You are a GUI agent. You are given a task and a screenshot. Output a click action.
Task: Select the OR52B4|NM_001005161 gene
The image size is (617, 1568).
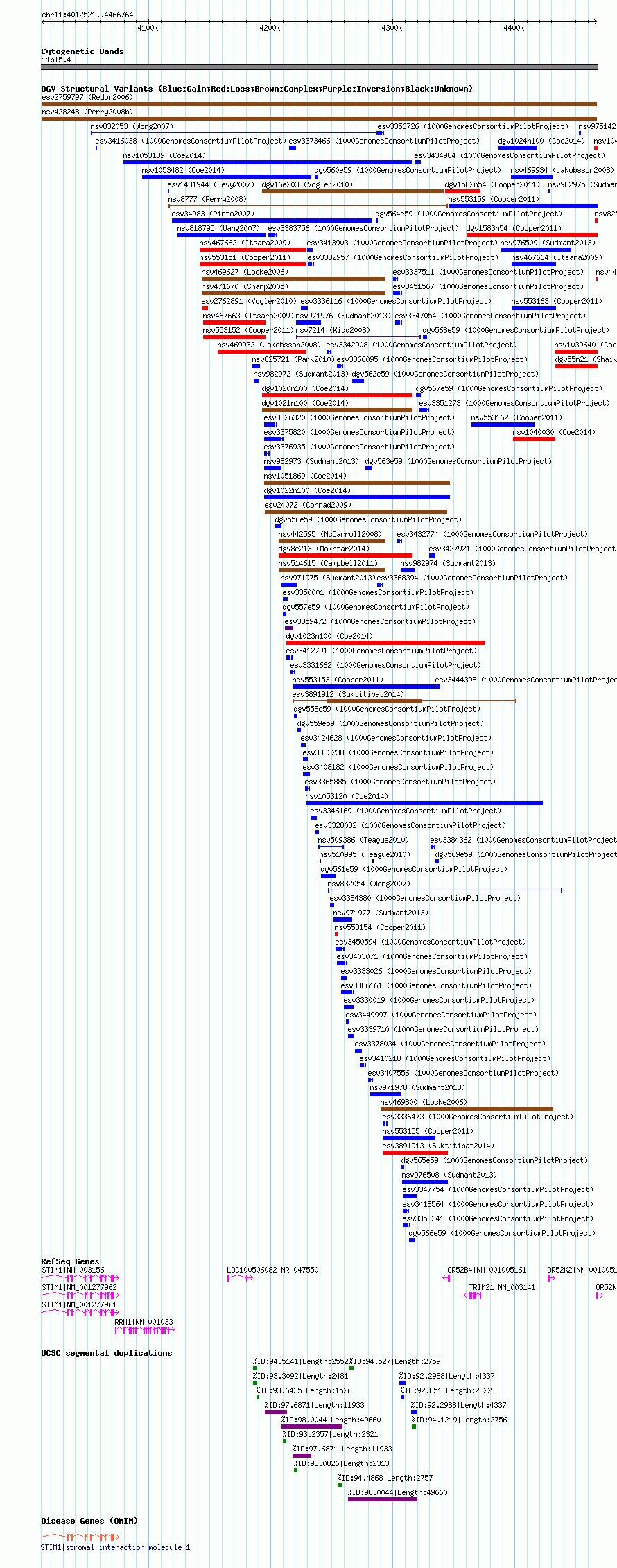pyautogui.click(x=446, y=1277)
